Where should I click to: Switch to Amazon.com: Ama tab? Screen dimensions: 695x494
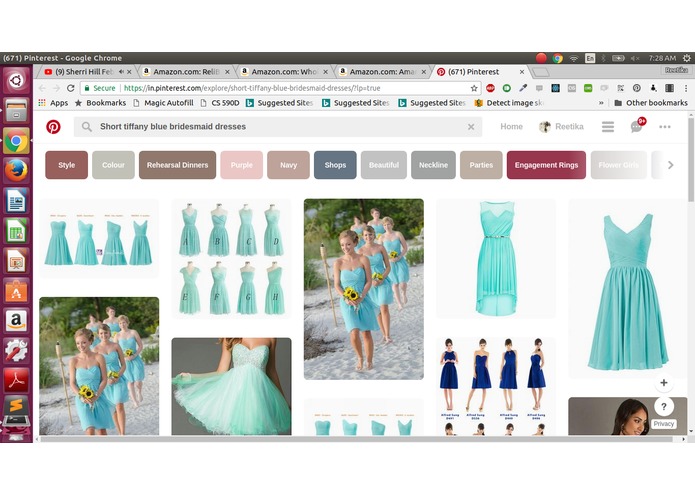tap(383, 72)
